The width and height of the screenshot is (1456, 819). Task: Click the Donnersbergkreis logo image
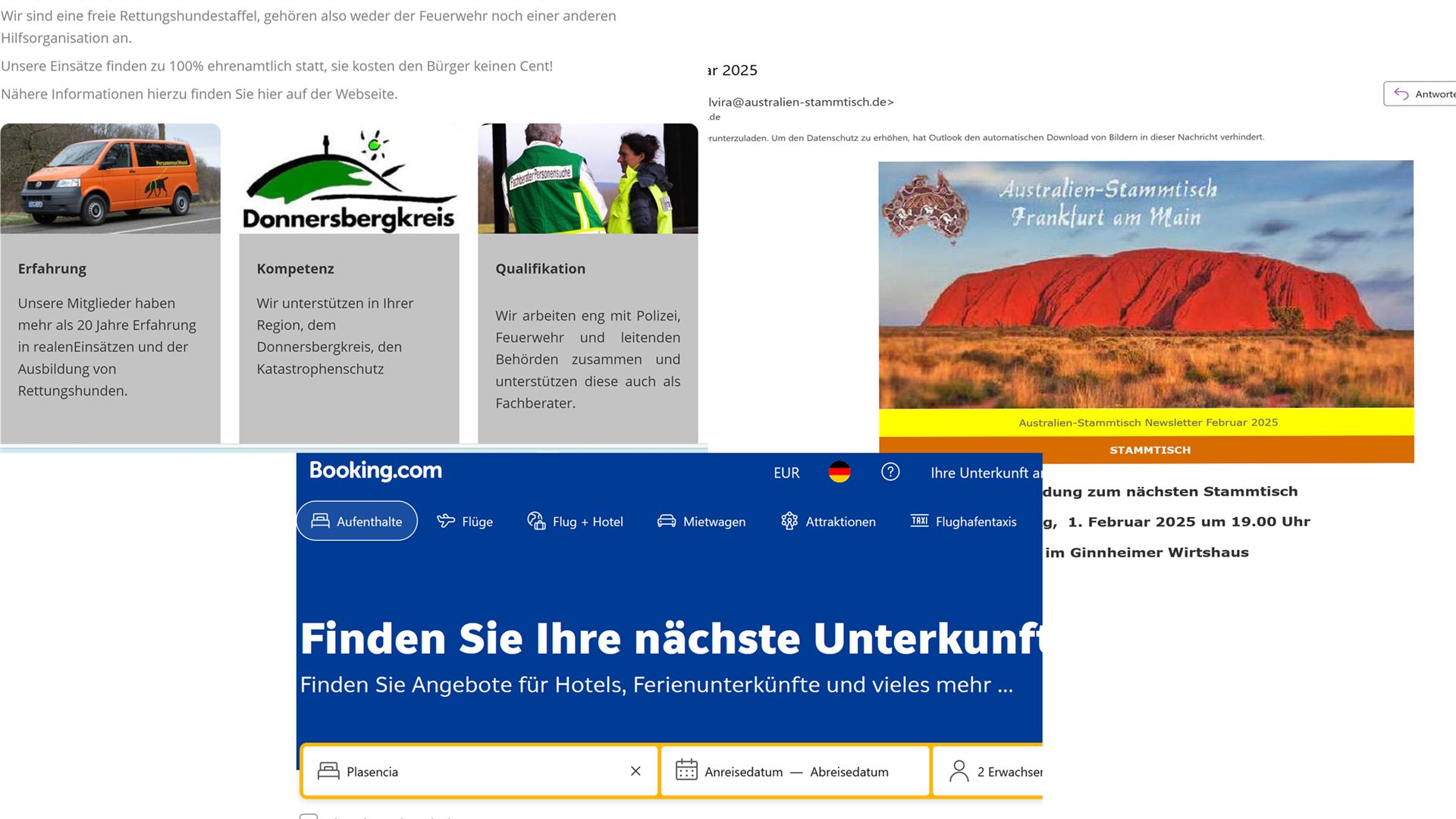pos(350,178)
